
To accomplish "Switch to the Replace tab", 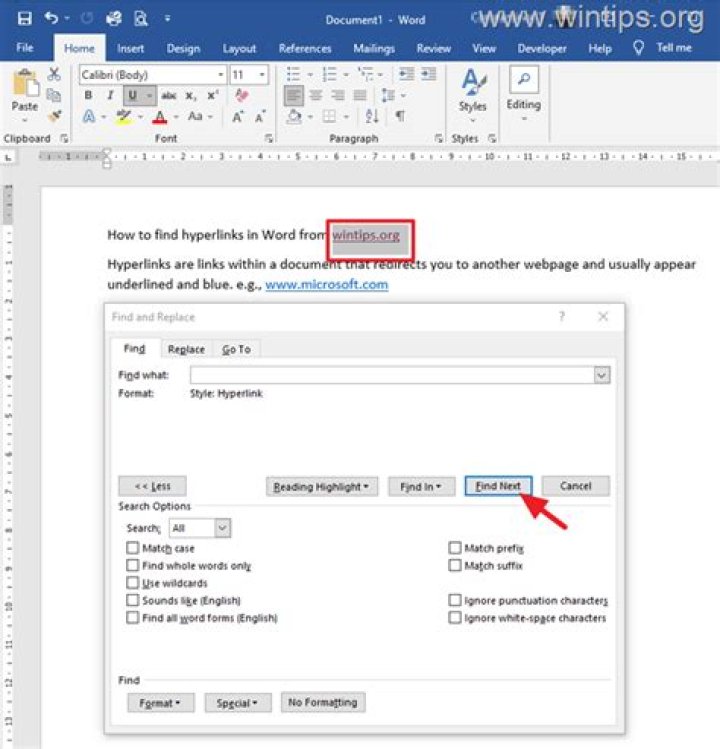I will 186,349.
